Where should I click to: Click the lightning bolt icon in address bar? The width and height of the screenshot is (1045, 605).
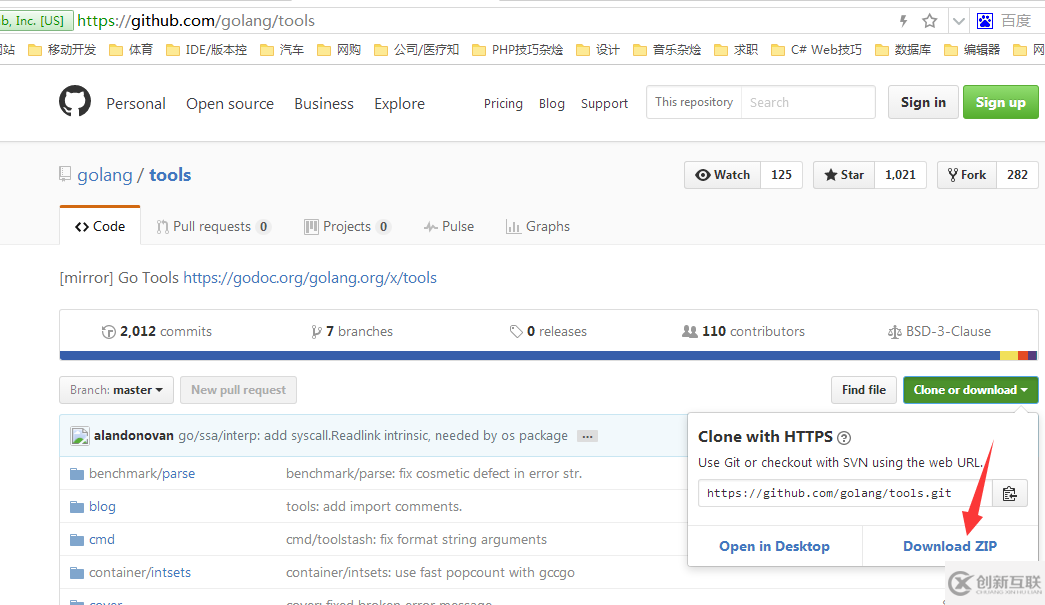[x=904, y=21]
